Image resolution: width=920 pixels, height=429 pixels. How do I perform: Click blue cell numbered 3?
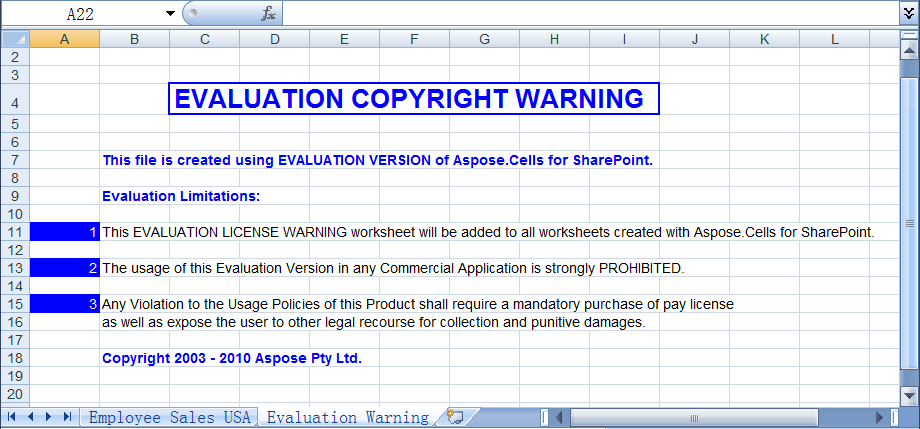(x=65, y=304)
